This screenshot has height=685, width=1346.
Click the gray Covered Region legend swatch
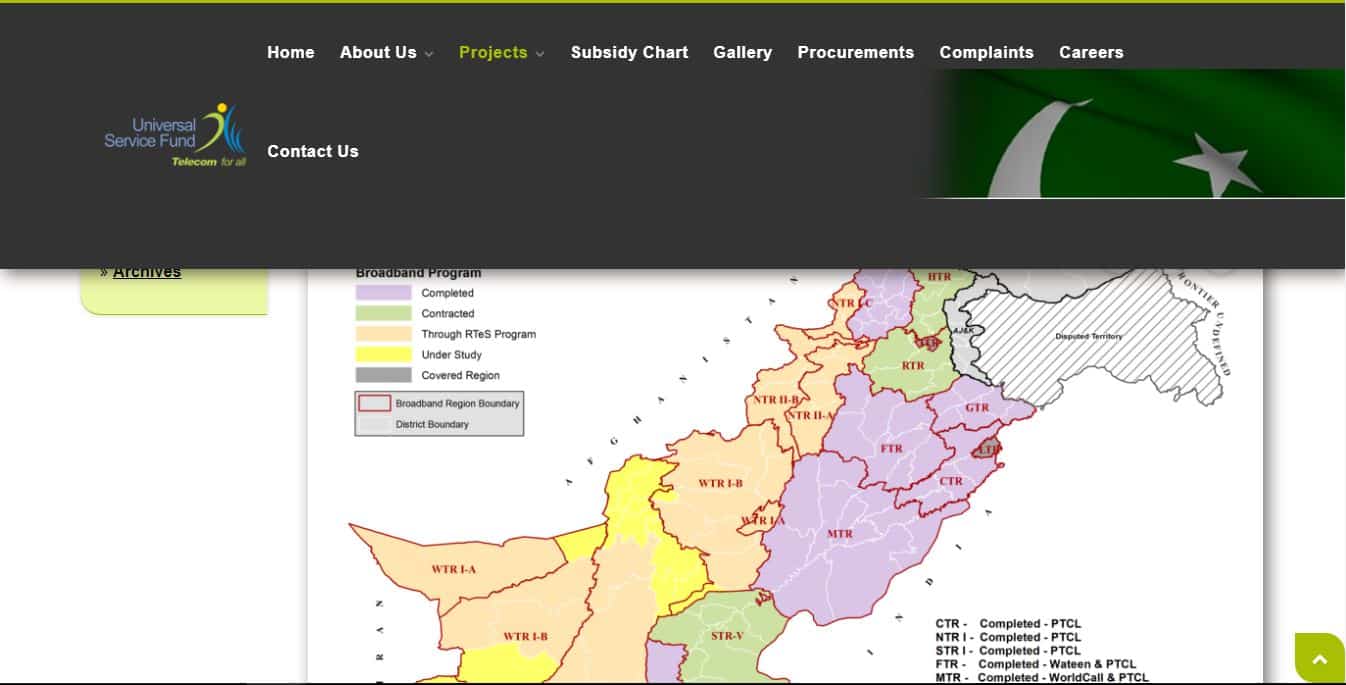coord(384,375)
